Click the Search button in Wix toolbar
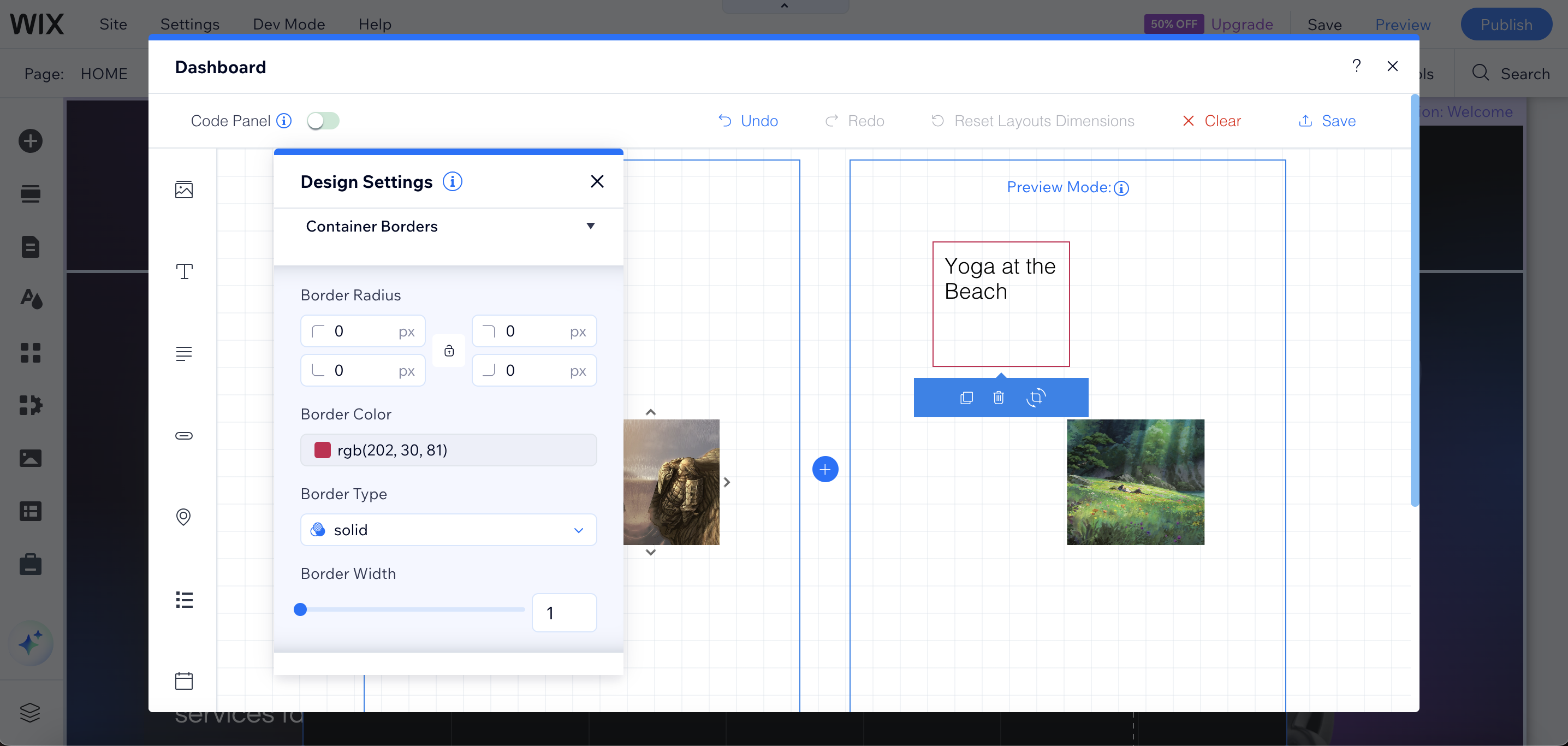Viewport: 1568px width, 746px height. (x=1511, y=74)
